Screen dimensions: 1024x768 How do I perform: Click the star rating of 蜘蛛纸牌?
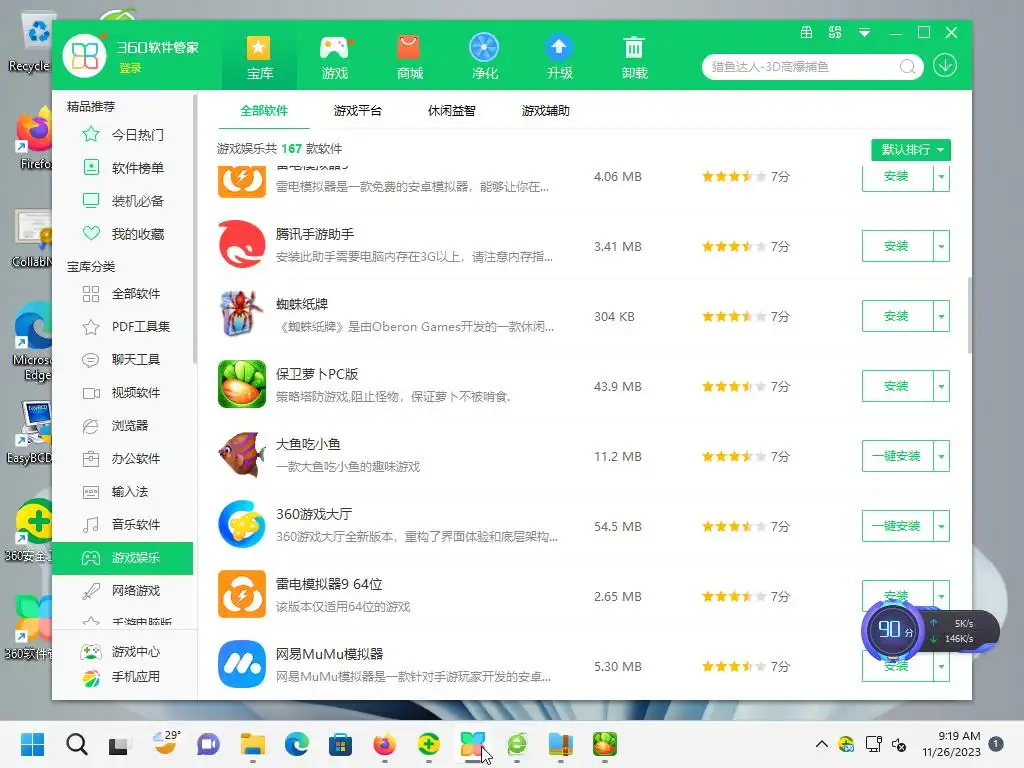pyautogui.click(x=734, y=317)
